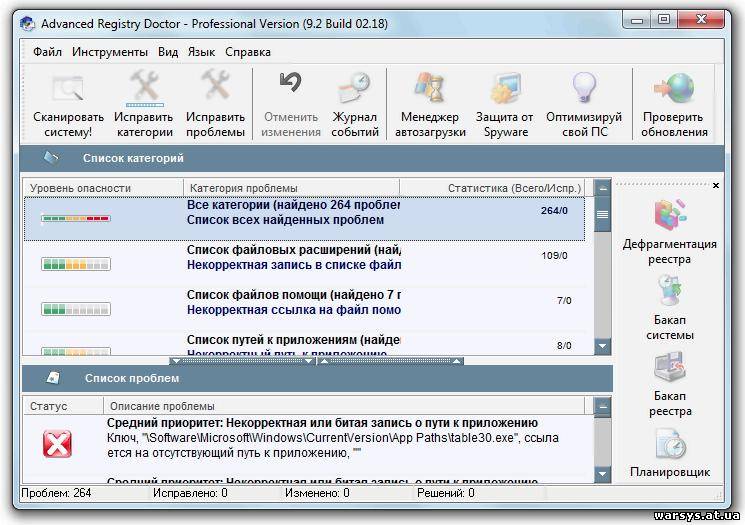This screenshot has width=745, height=525.
Task: Click the category list scroll down arrow
Action: (602, 346)
